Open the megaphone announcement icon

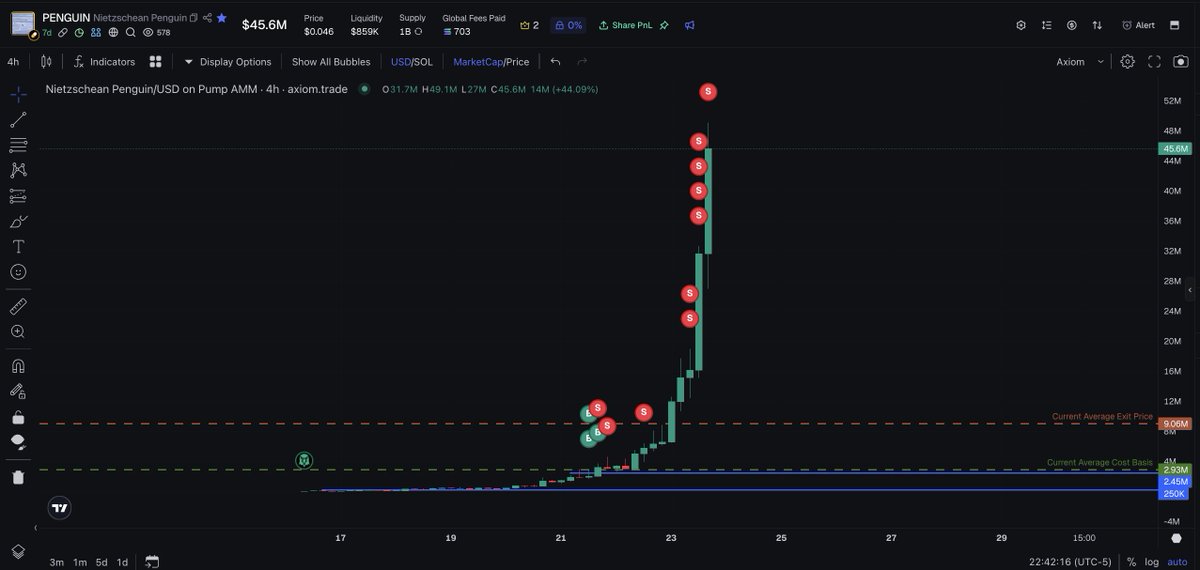click(x=690, y=25)
